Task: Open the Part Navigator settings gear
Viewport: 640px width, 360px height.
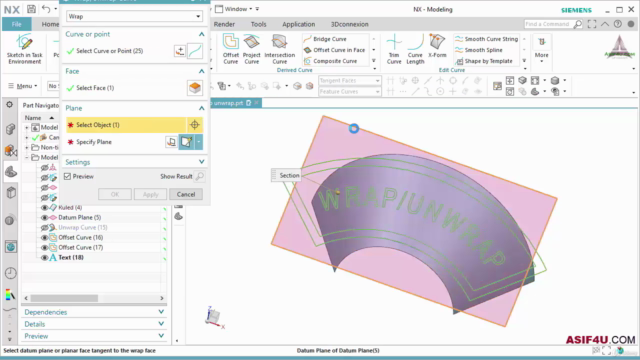Action: pyautogui.click(x=10, y=105)
